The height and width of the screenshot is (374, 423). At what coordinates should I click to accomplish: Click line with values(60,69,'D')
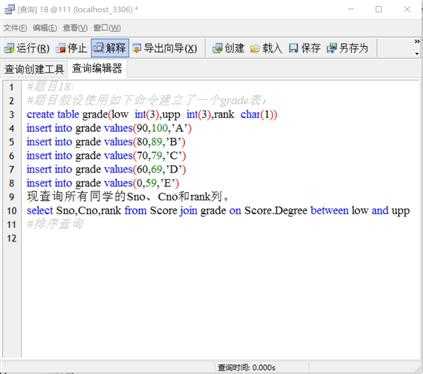106,169
